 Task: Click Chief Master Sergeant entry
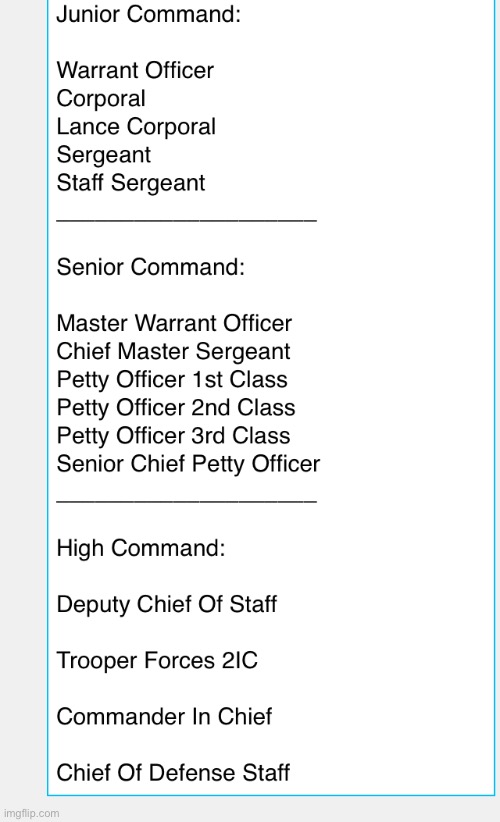tap(173, 352)
